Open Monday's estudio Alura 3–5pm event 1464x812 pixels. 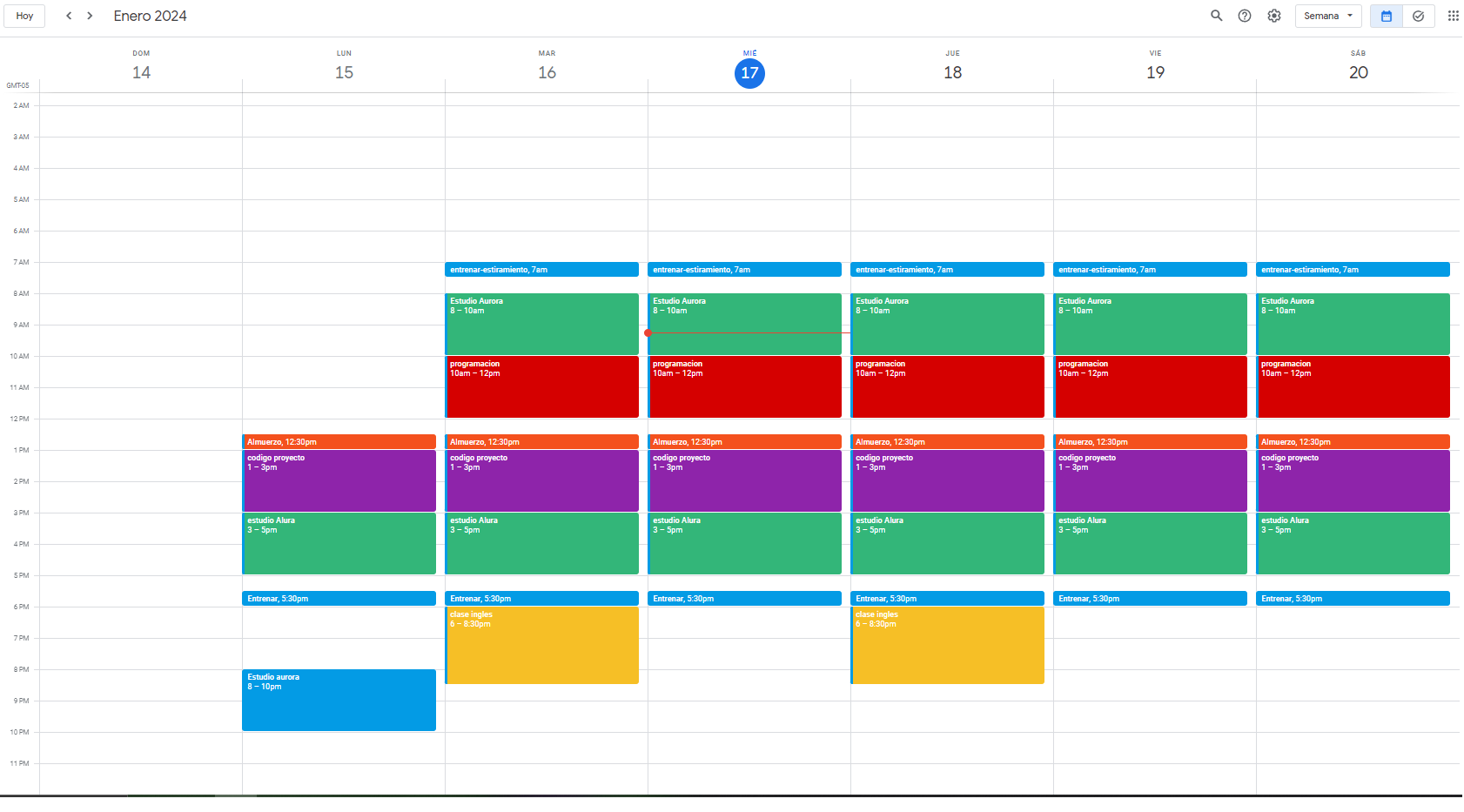339,543
